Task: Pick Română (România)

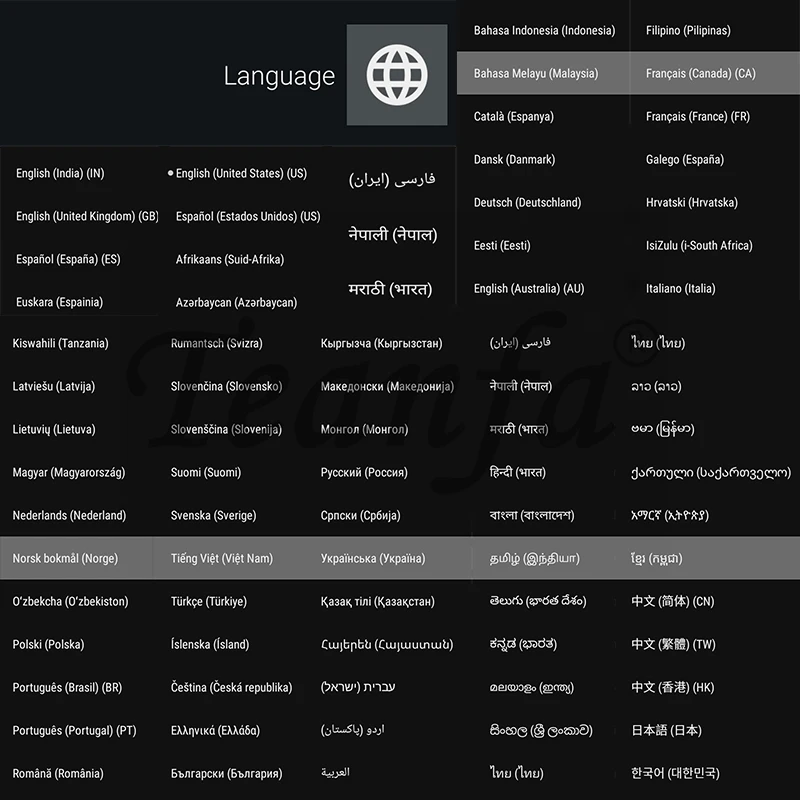Action: (58, 773)
